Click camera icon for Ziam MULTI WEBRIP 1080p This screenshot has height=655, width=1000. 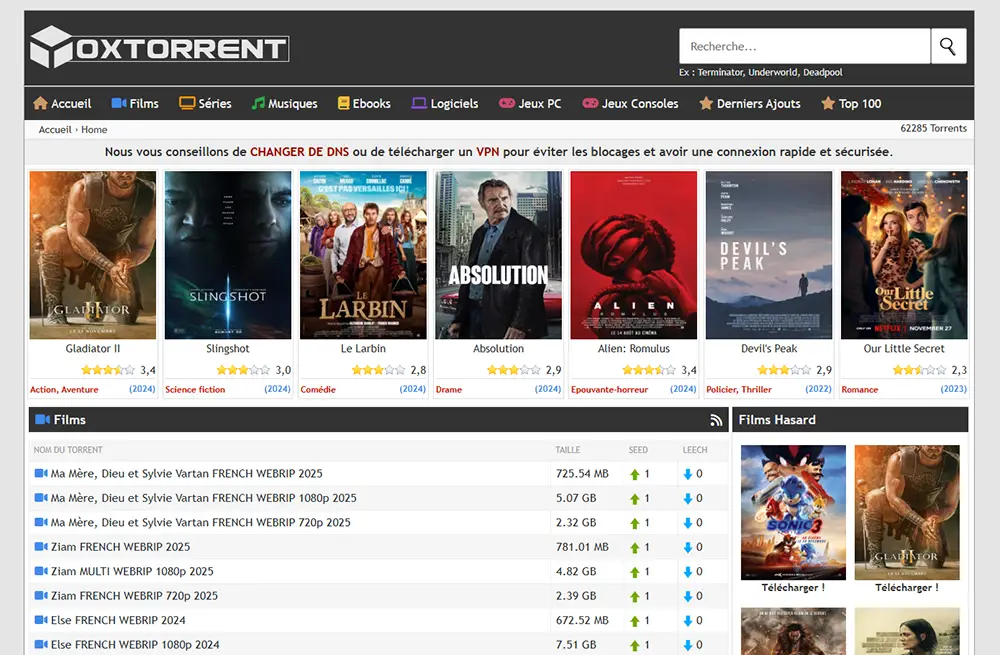tap(41, 571)
